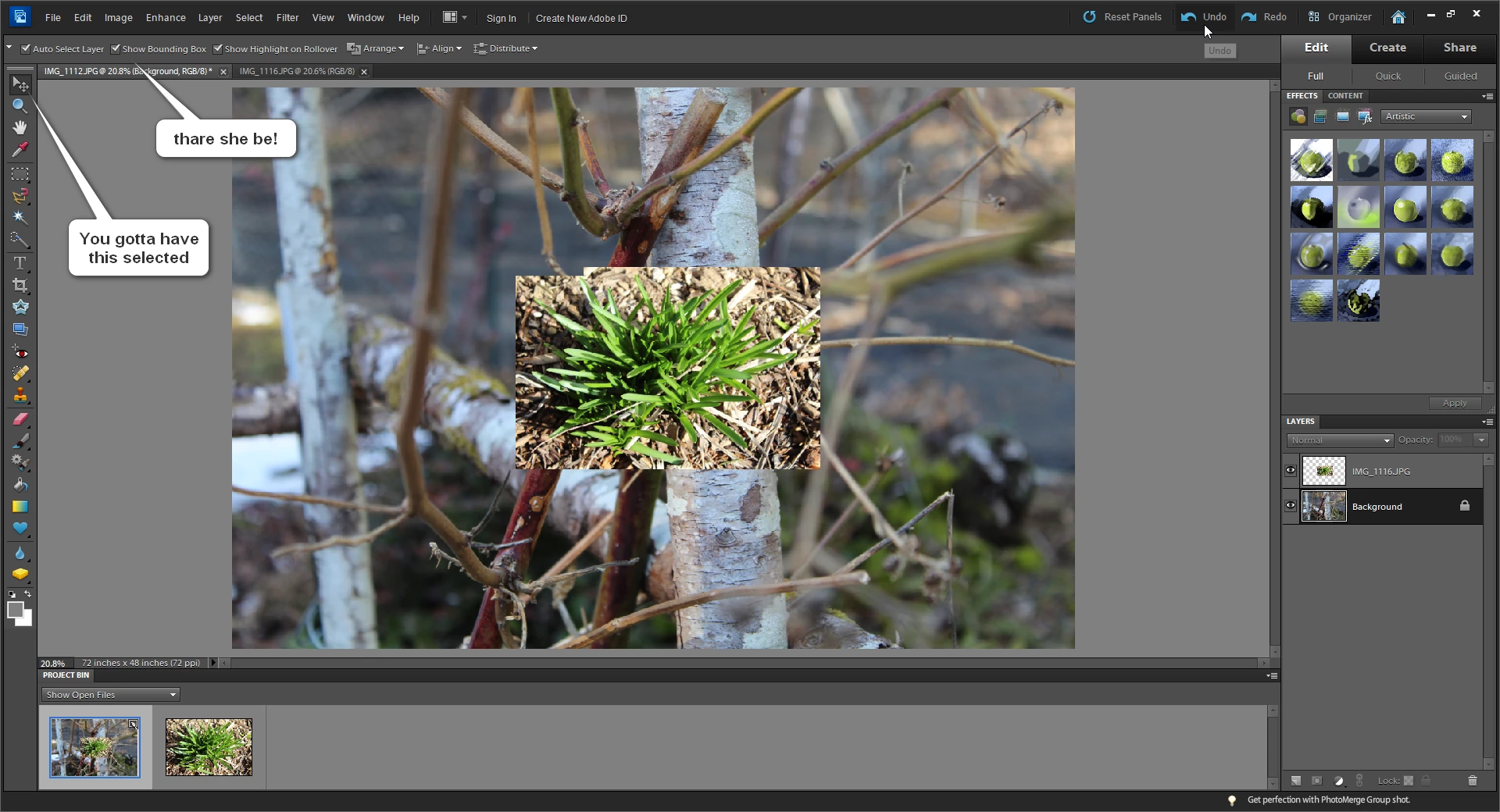Select the Custom Shape tool
The image size is (1500, 812).
20,528
